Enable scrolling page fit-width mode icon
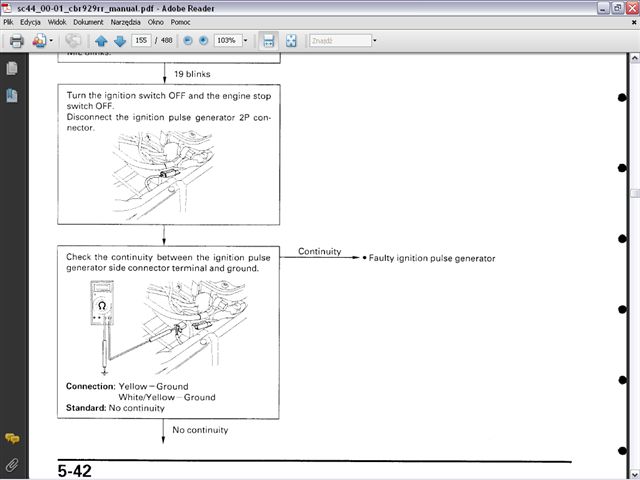640x480 pixels. point(268,41)
